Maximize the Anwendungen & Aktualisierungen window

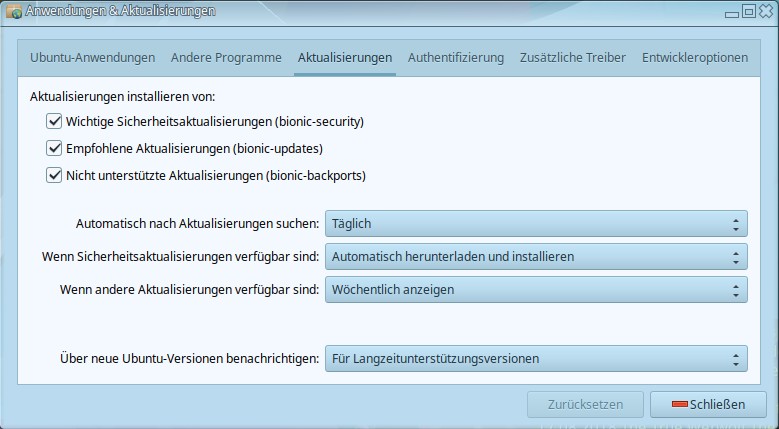click(749, 11)
